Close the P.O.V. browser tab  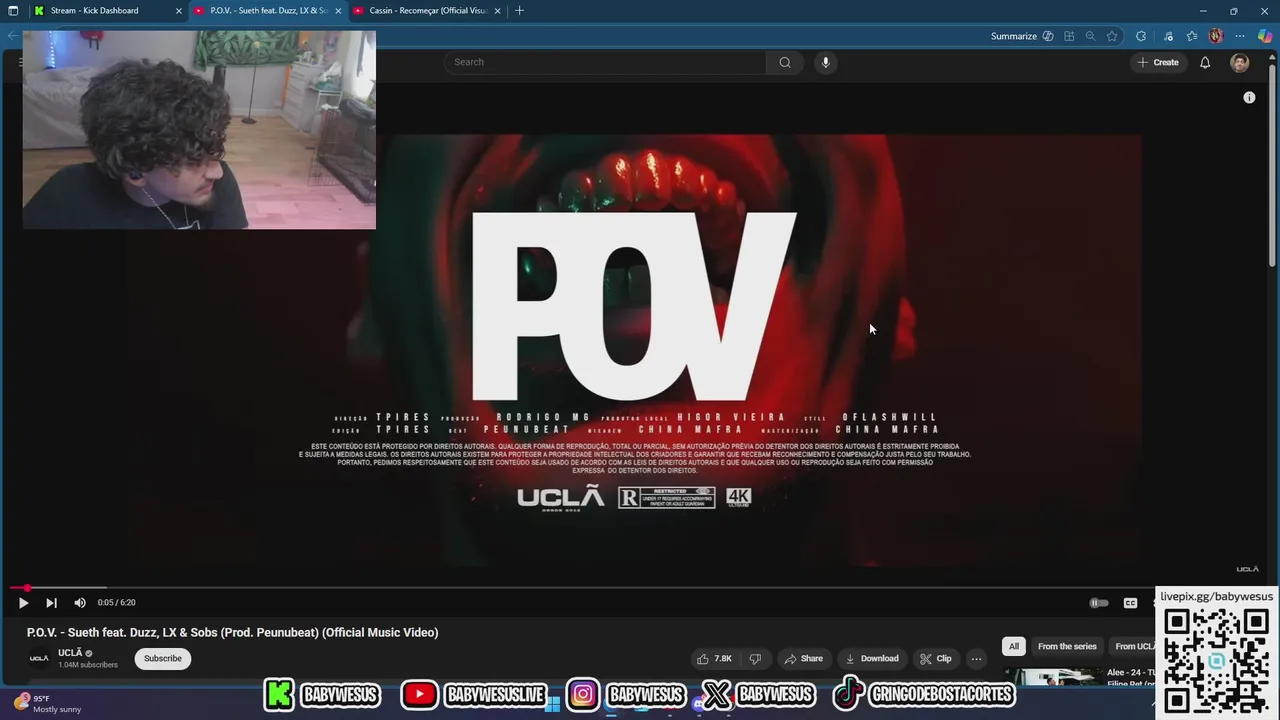(x=338, y=10)
